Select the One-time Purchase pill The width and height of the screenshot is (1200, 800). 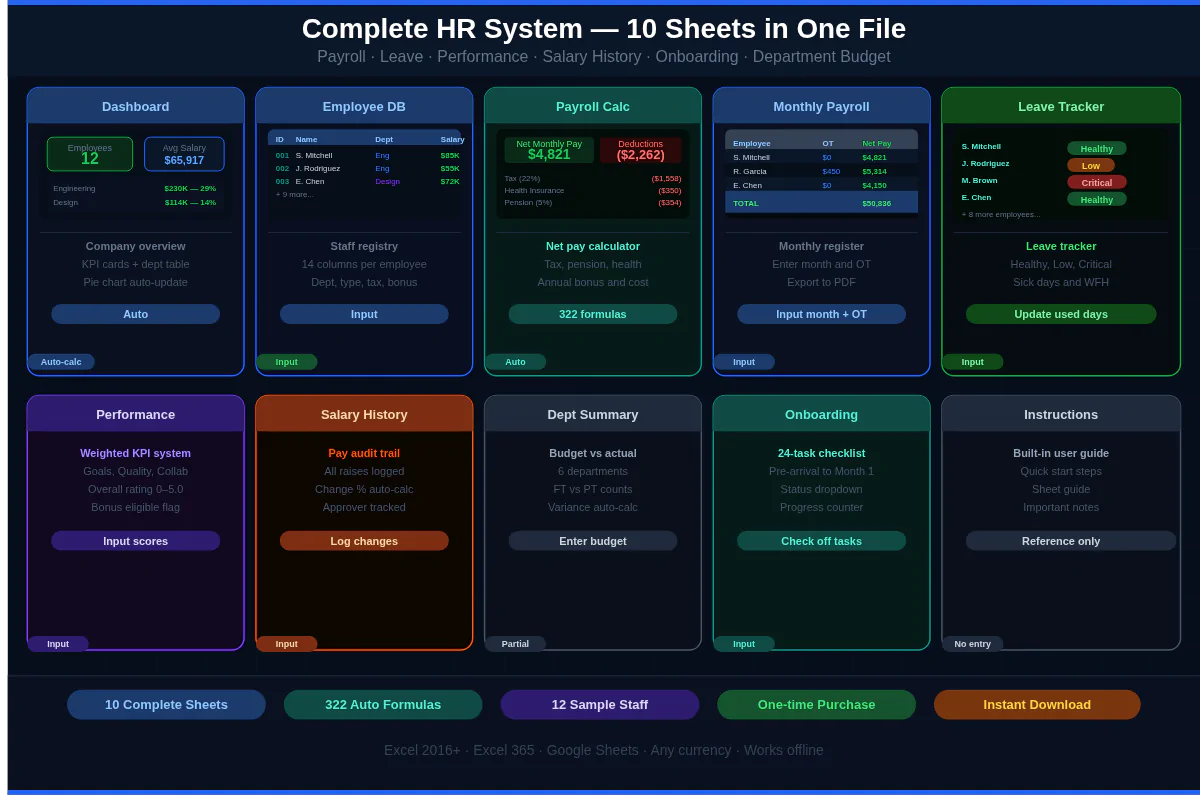click(x=816, y=705)
